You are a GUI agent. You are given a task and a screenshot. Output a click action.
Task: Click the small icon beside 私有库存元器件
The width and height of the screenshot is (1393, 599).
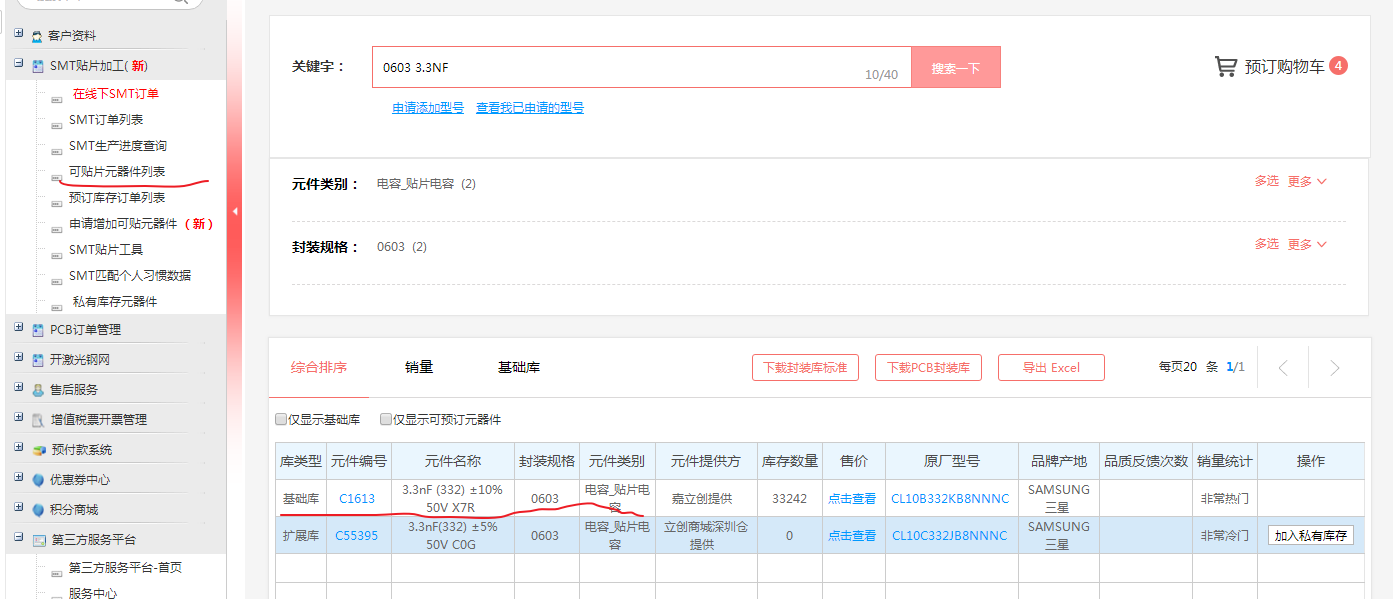tap(57, 306)
